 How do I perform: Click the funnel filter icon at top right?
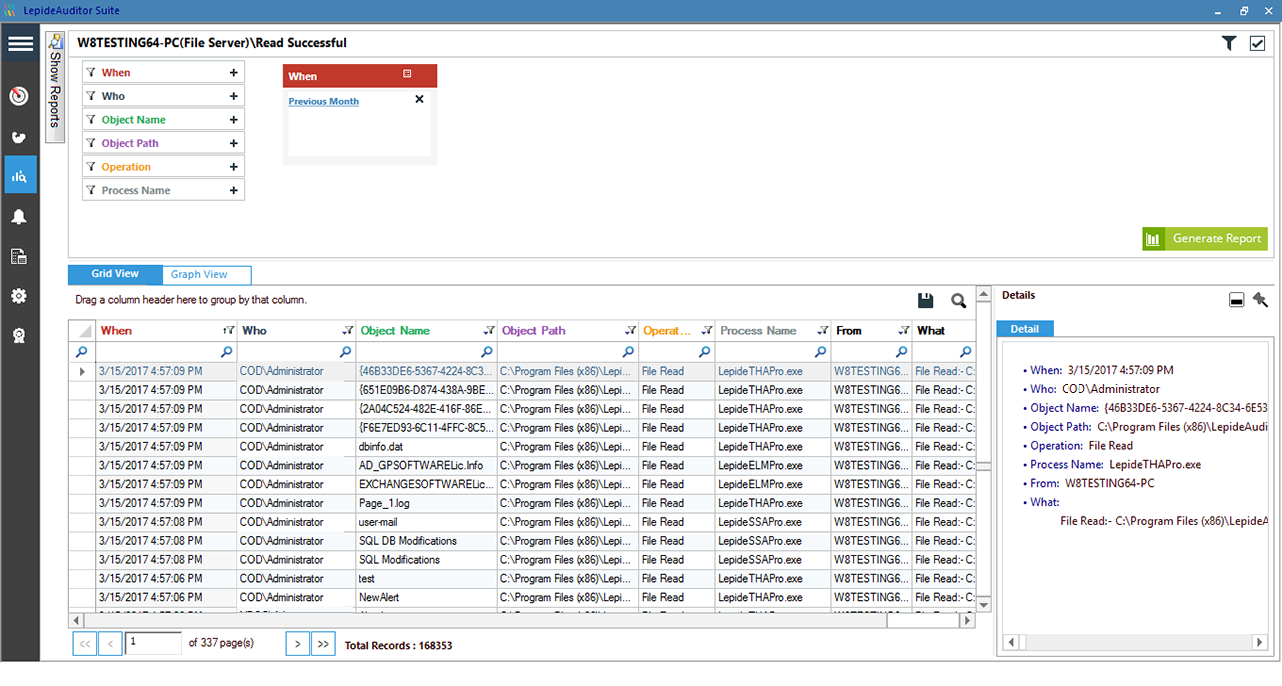[x=1229, y=43]
